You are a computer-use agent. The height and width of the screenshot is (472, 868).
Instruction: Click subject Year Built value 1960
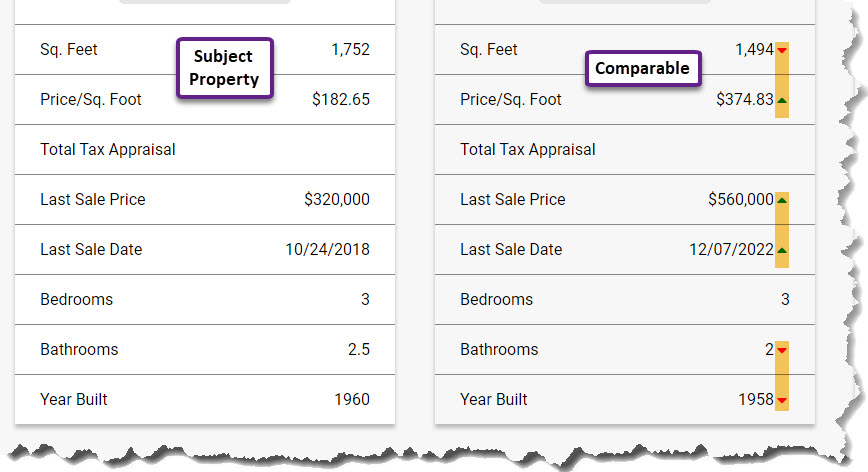coord(352,400)
